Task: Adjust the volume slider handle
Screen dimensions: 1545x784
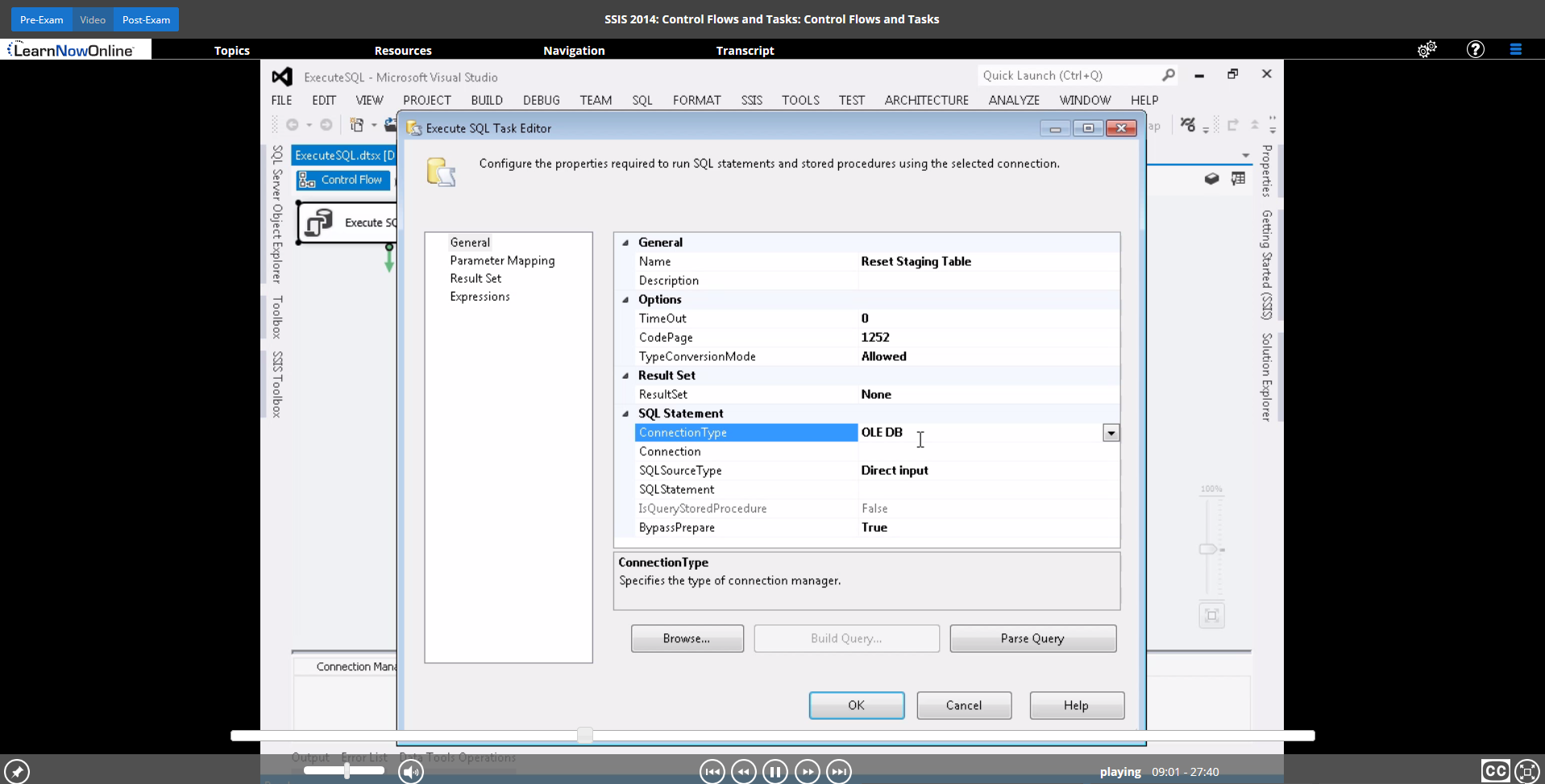Action: [x=347, y=770]
